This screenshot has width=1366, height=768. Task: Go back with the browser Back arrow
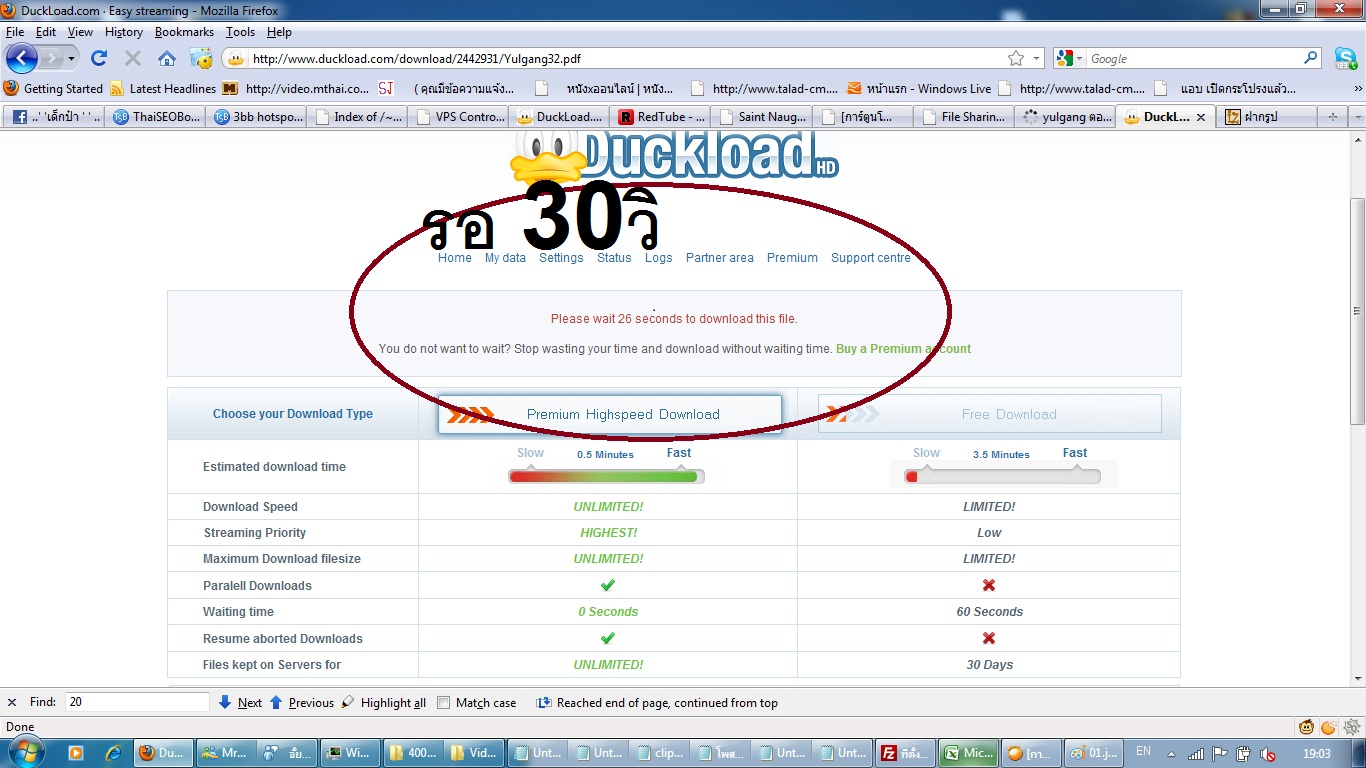coord(21,58)
